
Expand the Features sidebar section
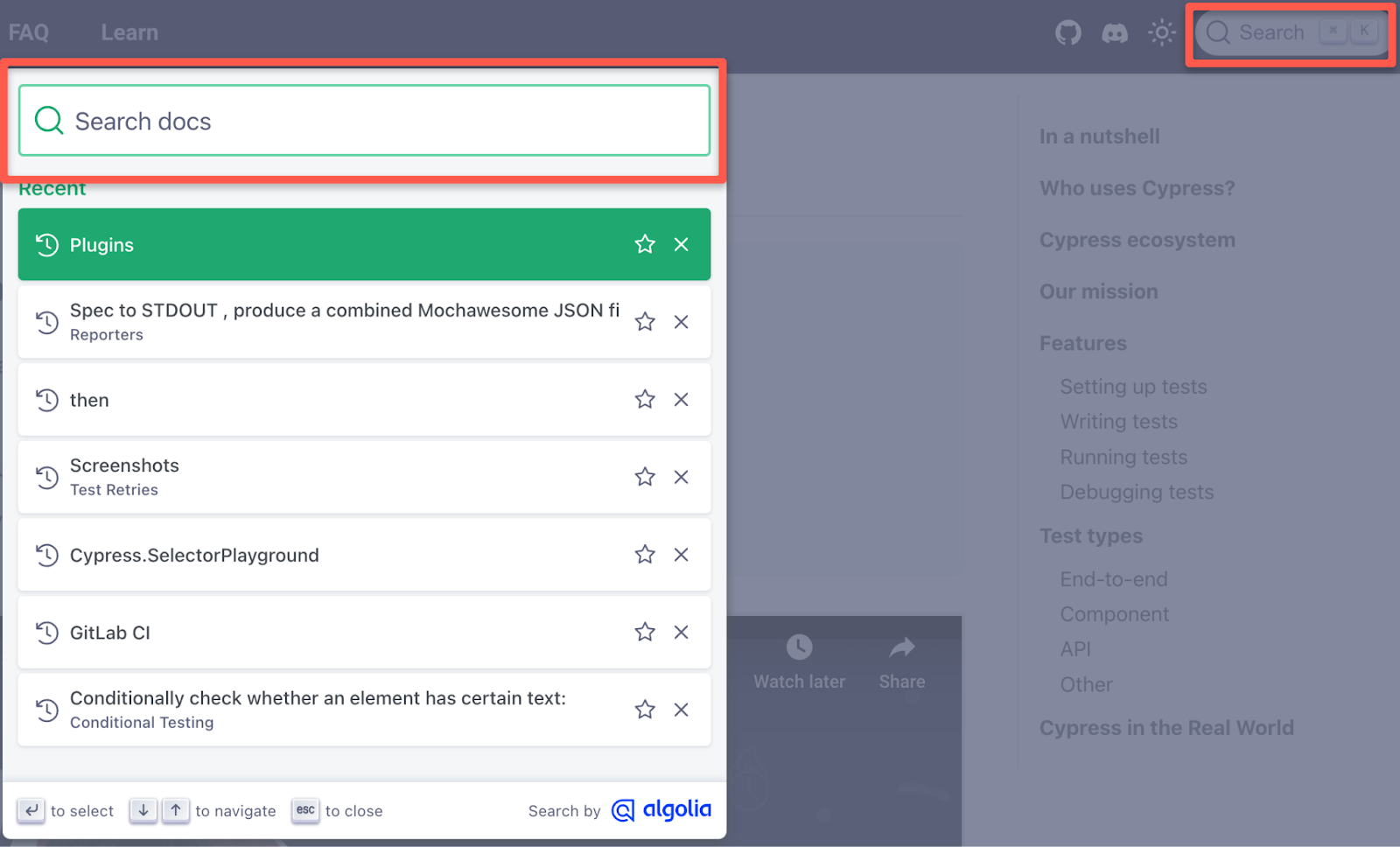click(1082, 343)
